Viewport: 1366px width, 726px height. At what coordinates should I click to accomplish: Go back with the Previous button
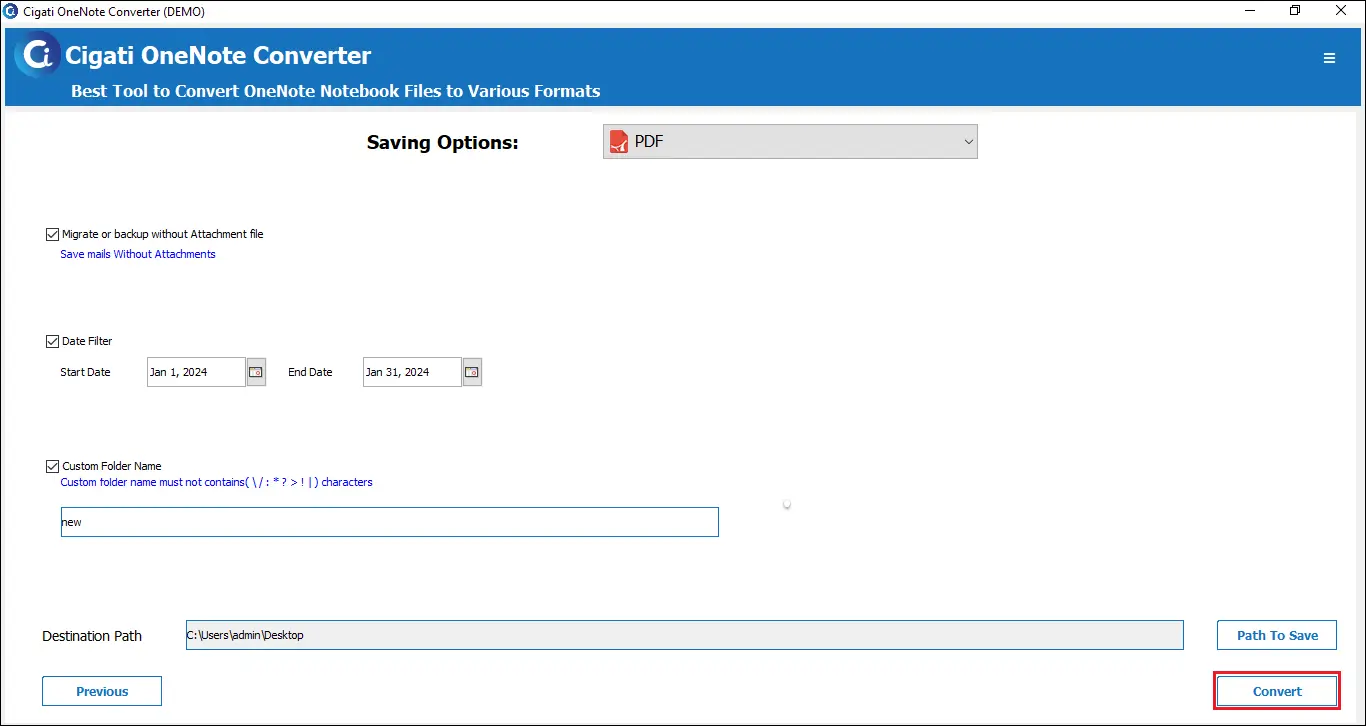(x=102, y=691)
